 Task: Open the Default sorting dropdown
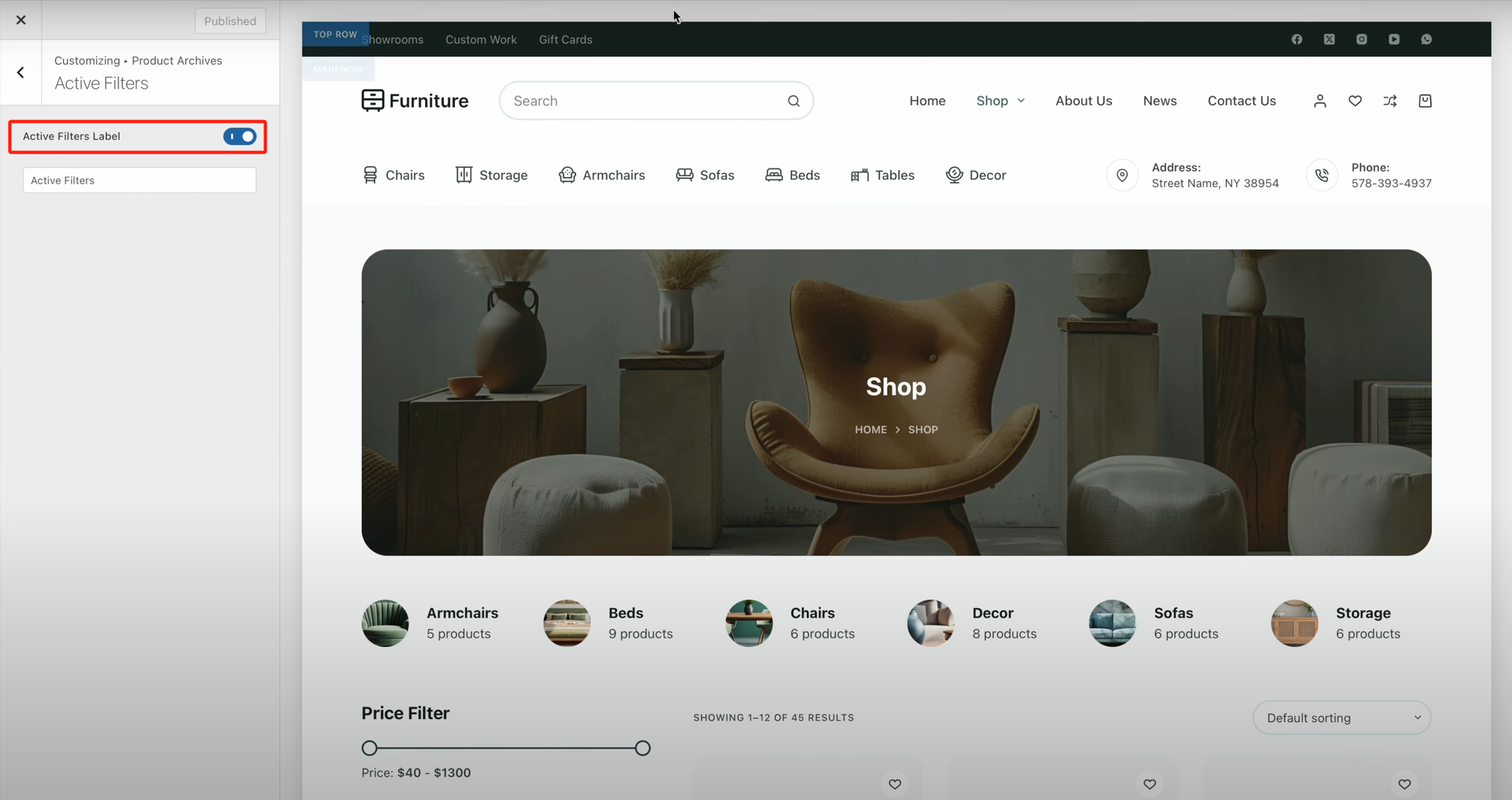(1341, 718)
